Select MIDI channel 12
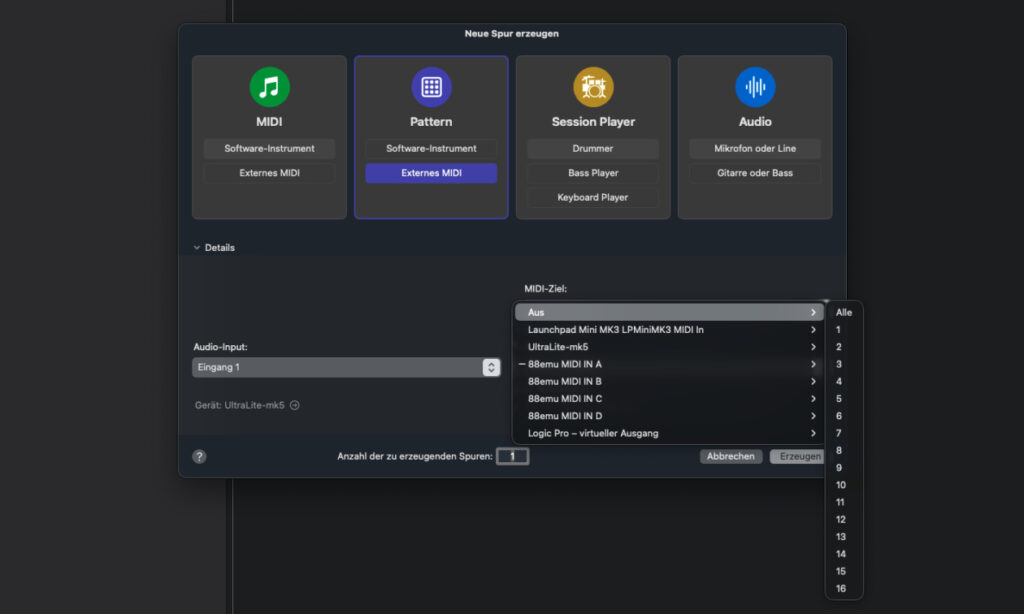The width and height of the screenshot is (1024, 614). pyautogui.click(x=844, y=519)
